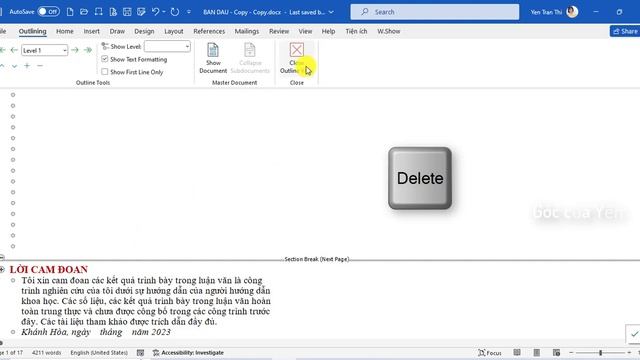Click the paragraph starting Tôi xin cam đoan

[x=146, y=301]
